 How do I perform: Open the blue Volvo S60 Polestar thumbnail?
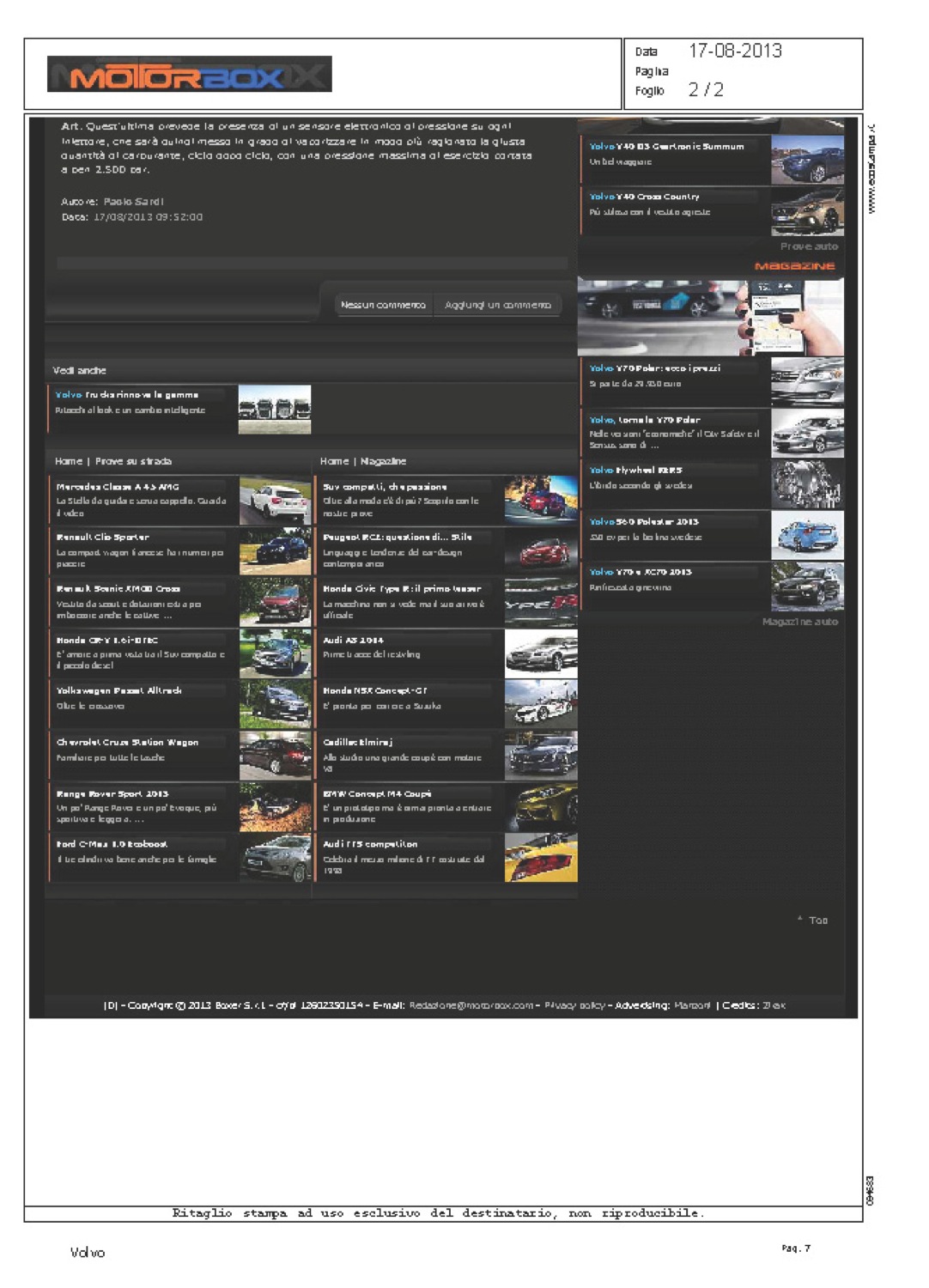(806, 535)
